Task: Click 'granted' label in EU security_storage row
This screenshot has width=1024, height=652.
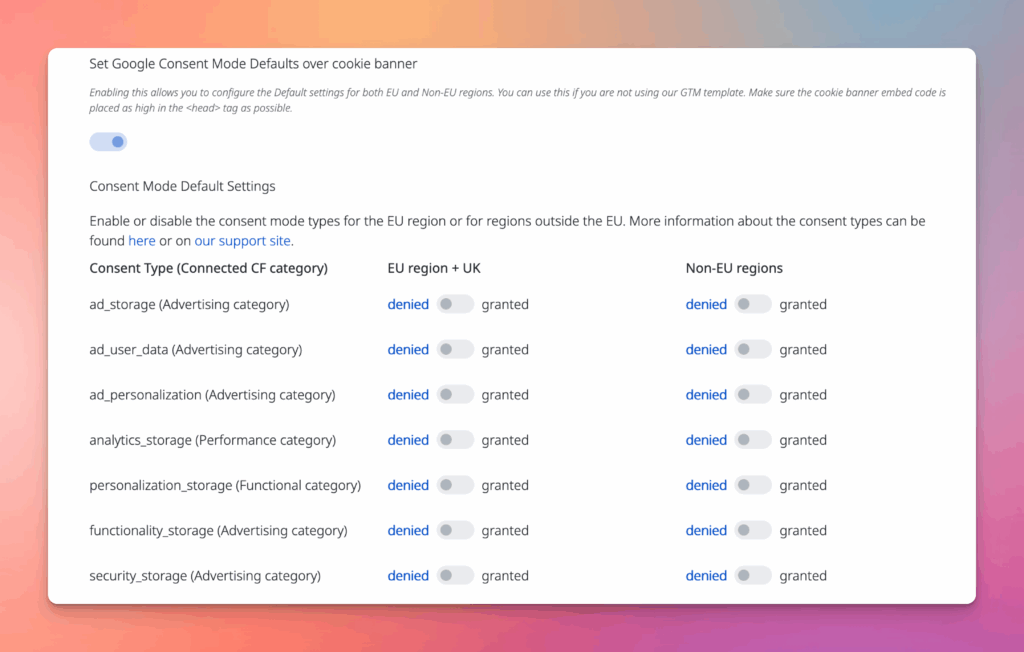Action: (x=505, y=576)
